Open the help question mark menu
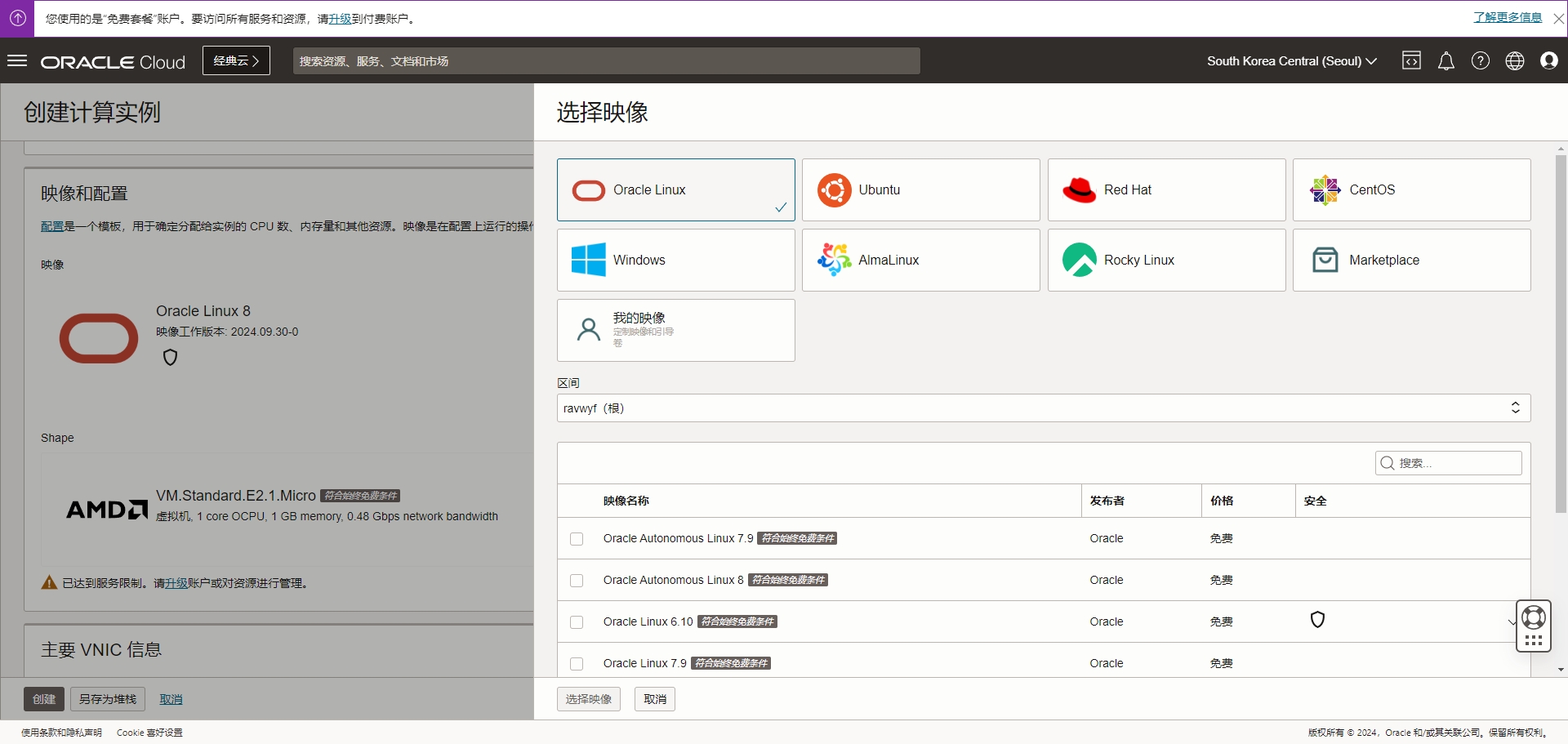The image size is (1568, 744). [x=1480, y=61]
